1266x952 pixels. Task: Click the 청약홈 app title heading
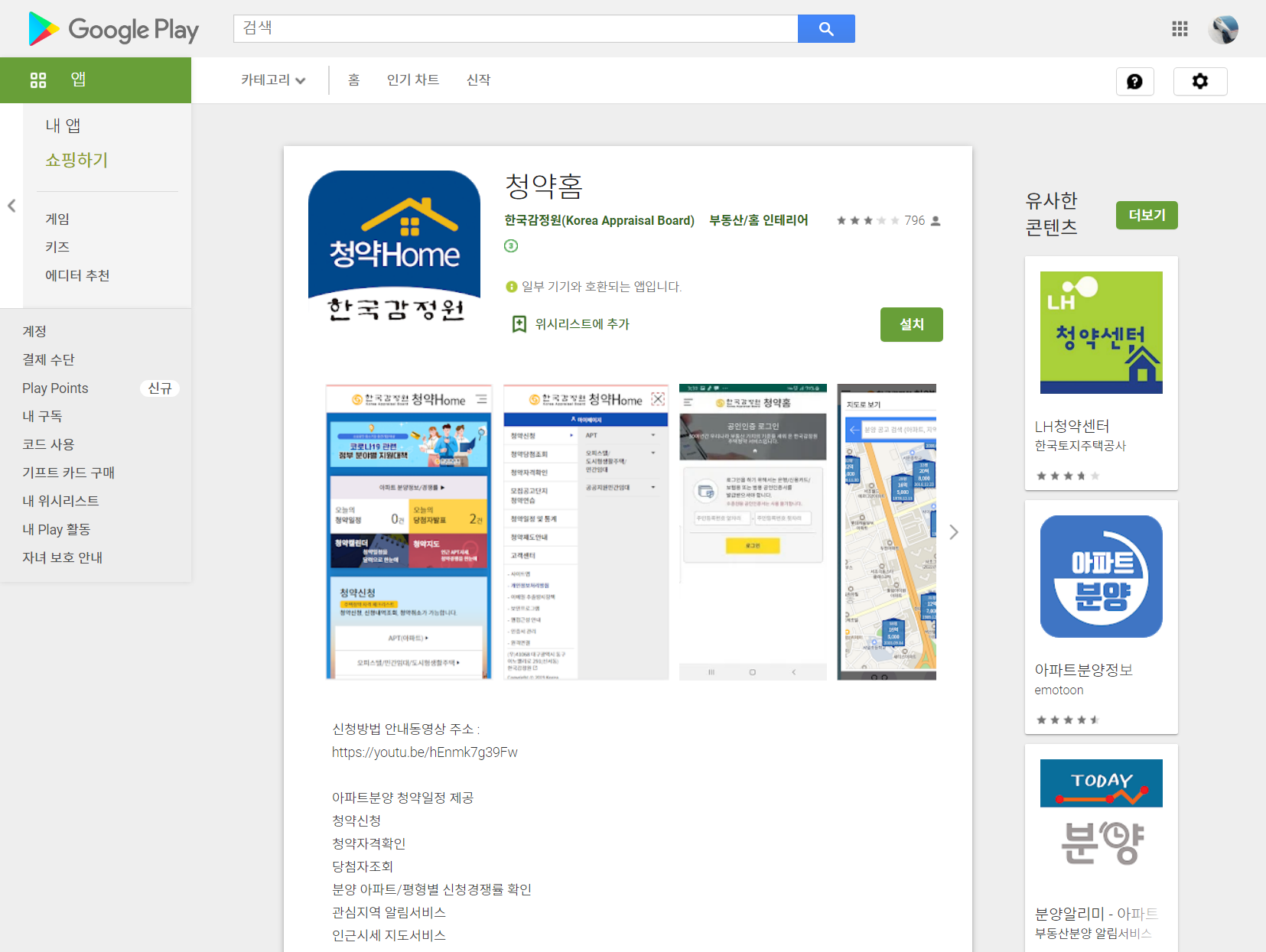point(543,186)
